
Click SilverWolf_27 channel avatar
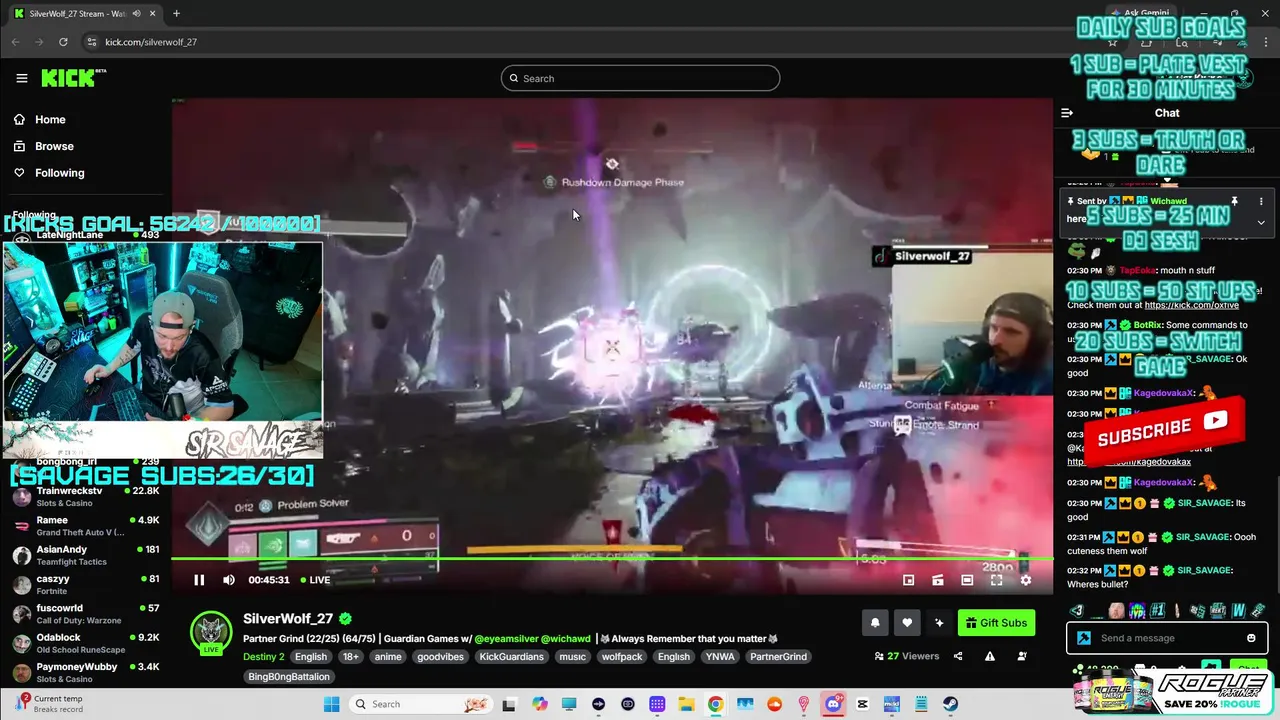pyautogui.click(x=211, y=632)
